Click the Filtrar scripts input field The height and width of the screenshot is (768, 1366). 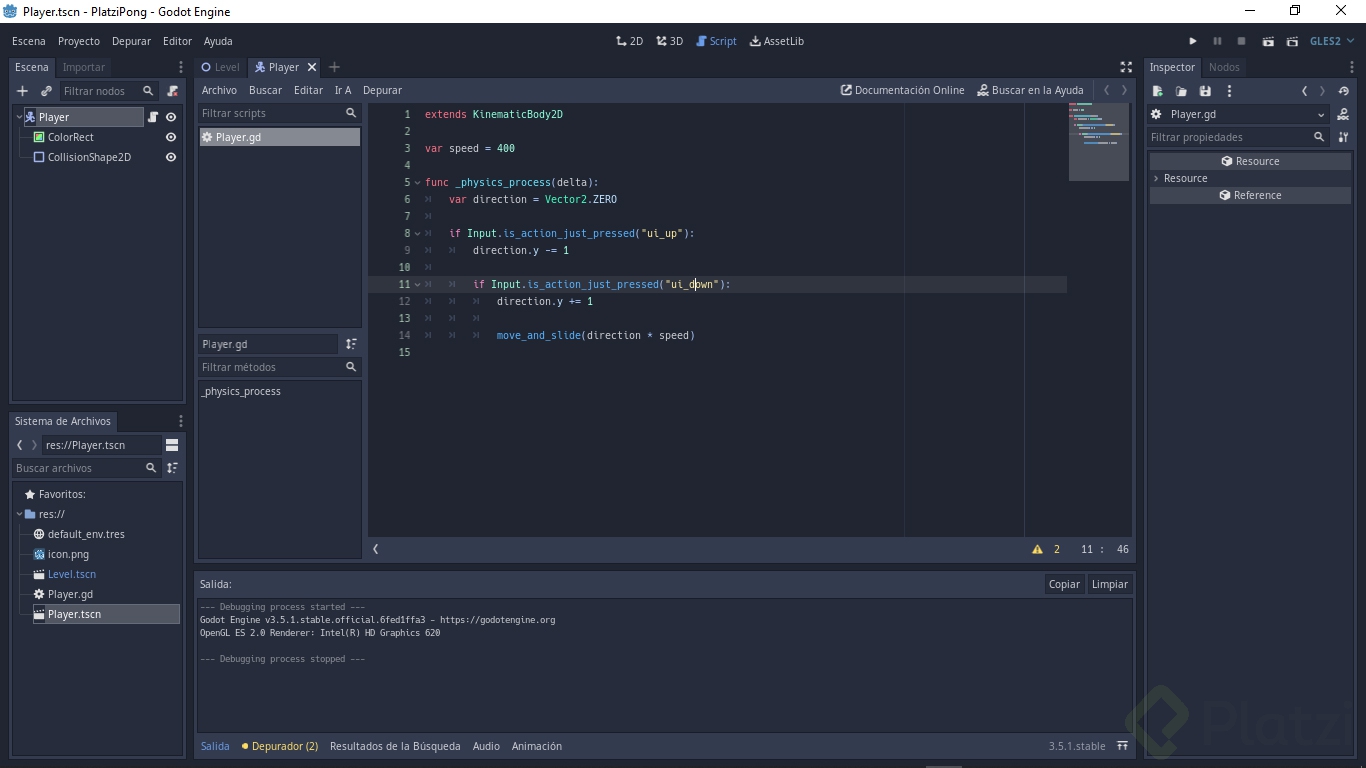270,113
